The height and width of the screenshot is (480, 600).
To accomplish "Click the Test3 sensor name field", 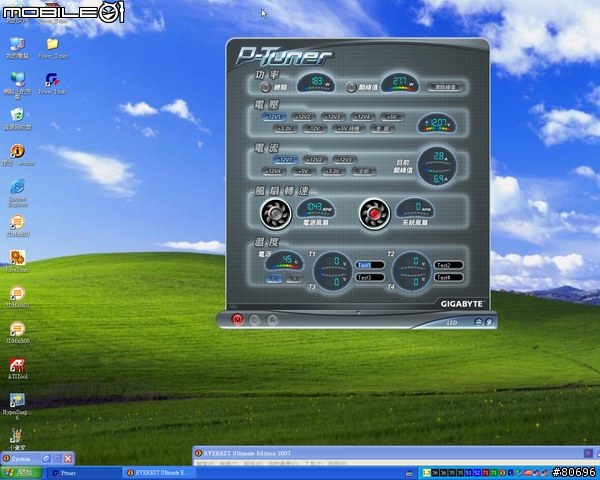I will click(370, 277).
